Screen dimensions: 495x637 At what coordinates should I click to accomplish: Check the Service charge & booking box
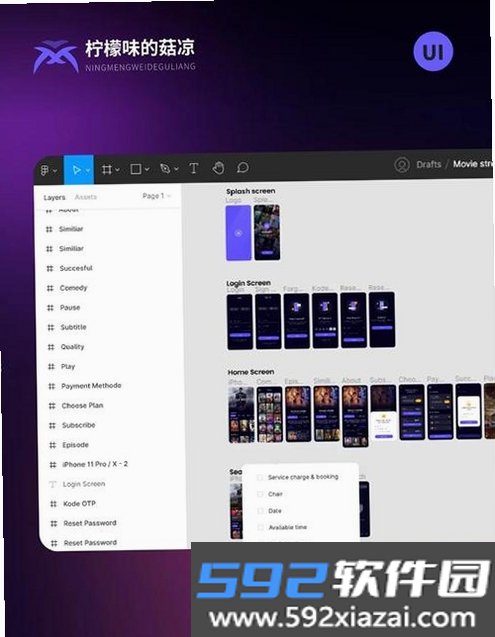pos(261,477)
